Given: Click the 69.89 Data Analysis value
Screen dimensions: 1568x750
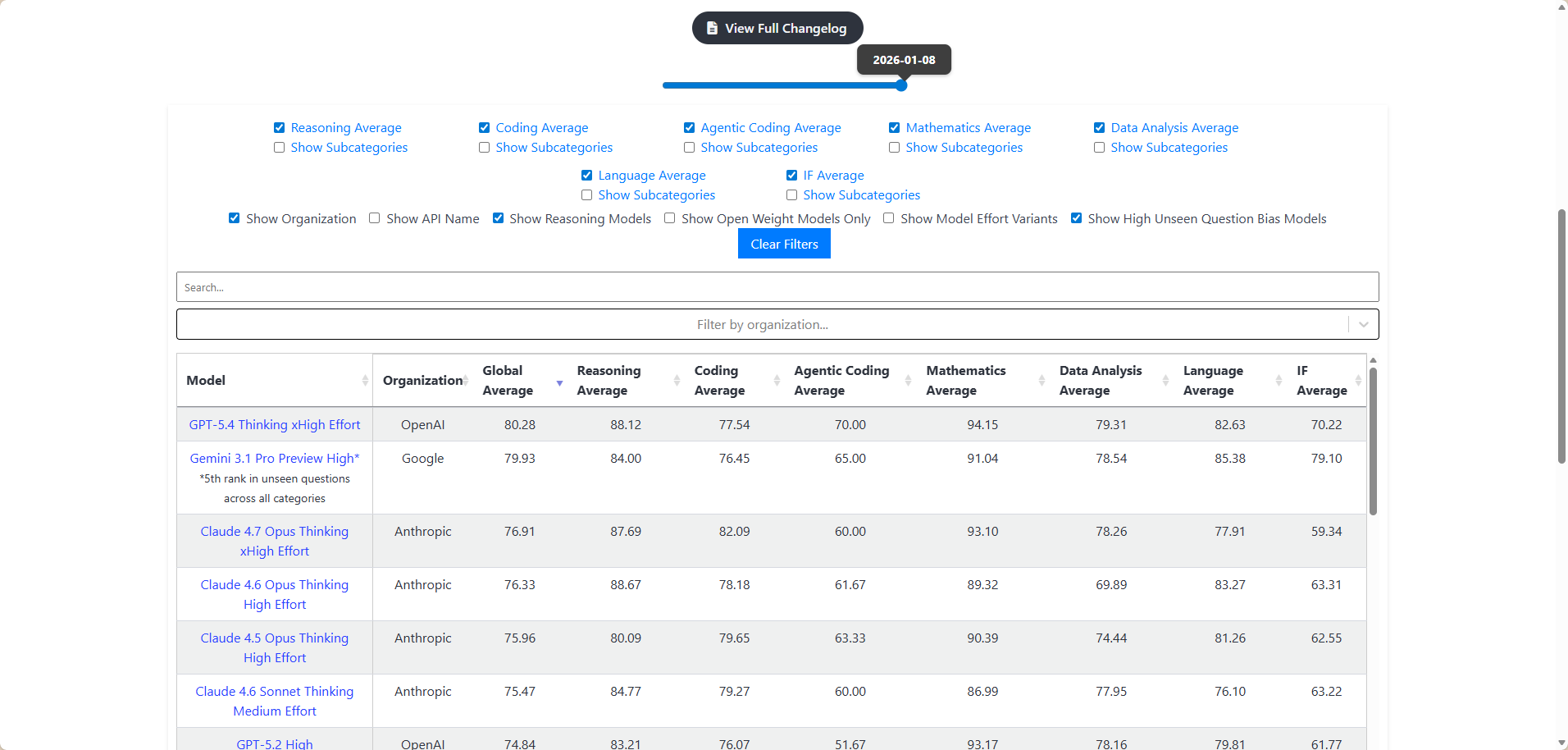Looking at the screenshot, I should tap(1111, 585).
